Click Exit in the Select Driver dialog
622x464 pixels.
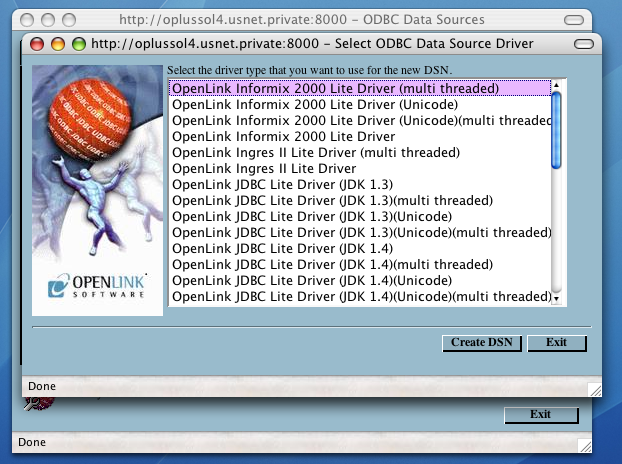pyautogui.click(x=557, y=343)
